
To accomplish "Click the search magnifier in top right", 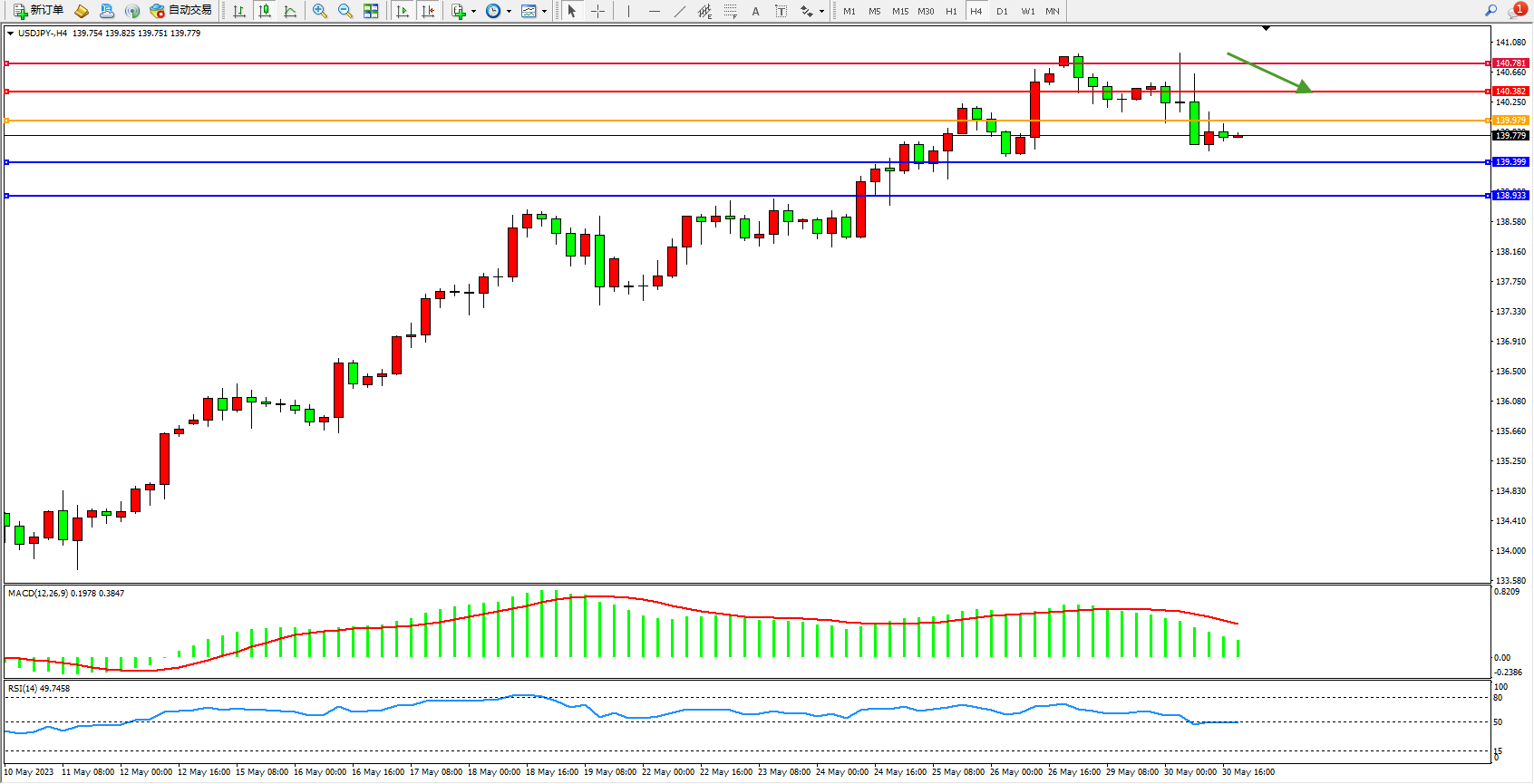I will [1490, 11].
